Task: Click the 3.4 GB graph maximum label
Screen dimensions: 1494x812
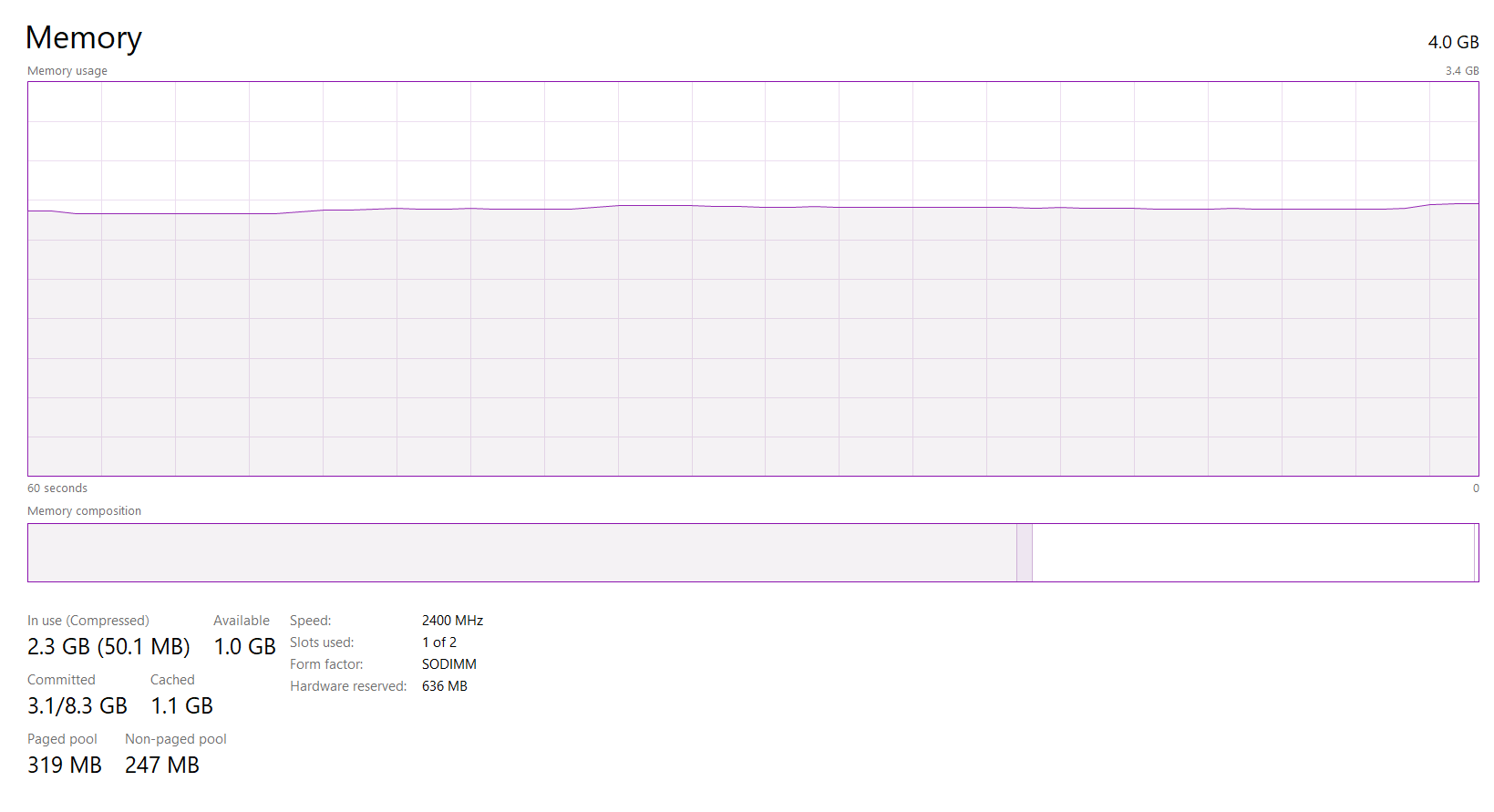Action: [1462, 71]
